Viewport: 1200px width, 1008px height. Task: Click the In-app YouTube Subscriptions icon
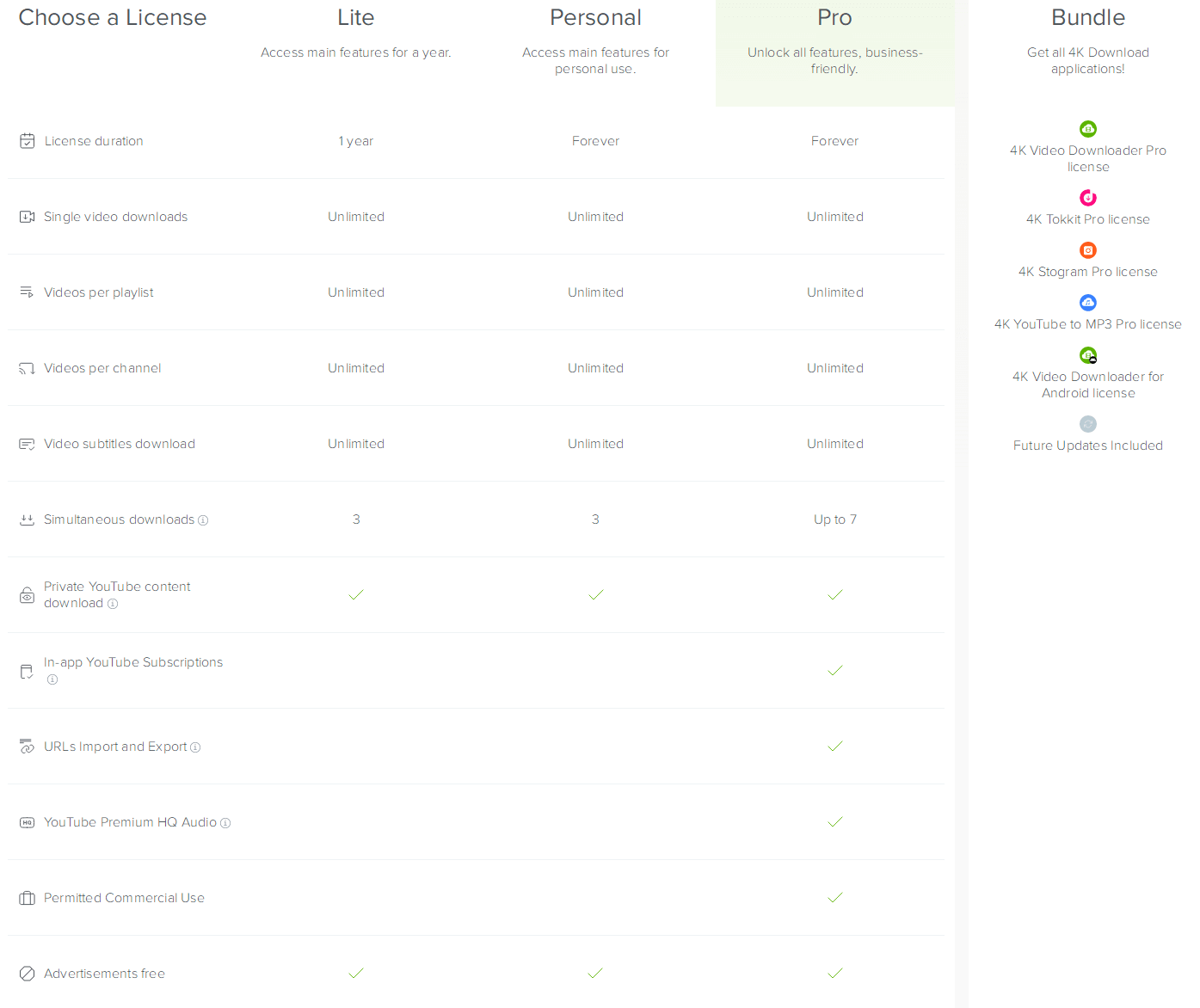(x=28, y=671)
